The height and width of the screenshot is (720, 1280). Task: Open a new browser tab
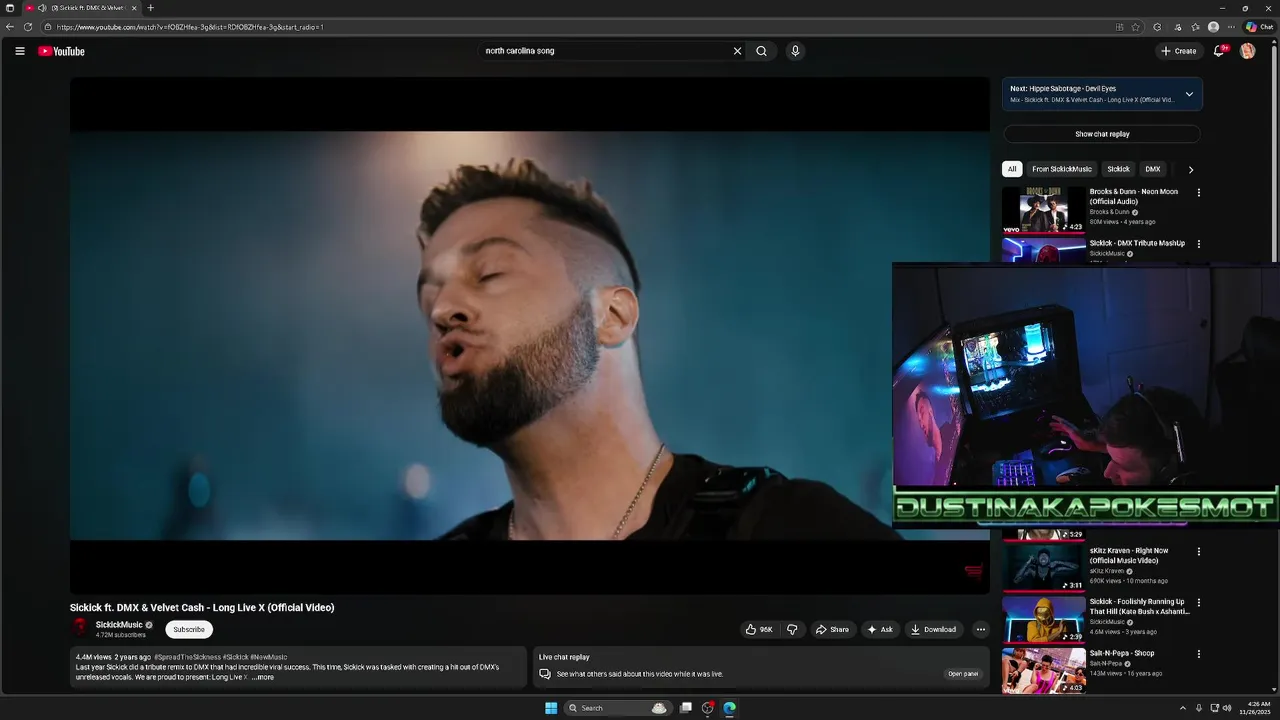point(150,8)
